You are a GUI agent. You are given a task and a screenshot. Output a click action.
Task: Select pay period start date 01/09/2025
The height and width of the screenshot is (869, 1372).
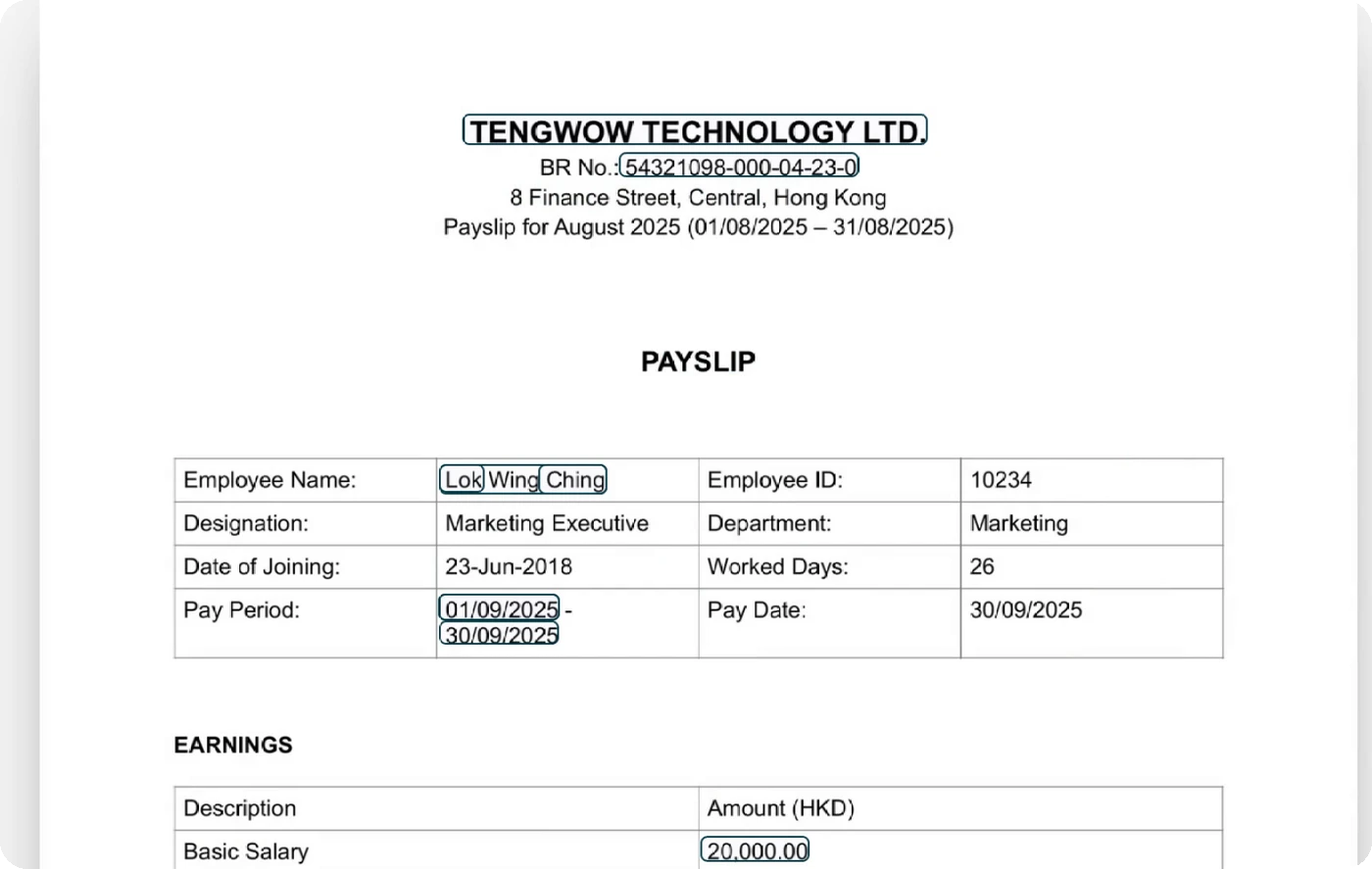500,608
